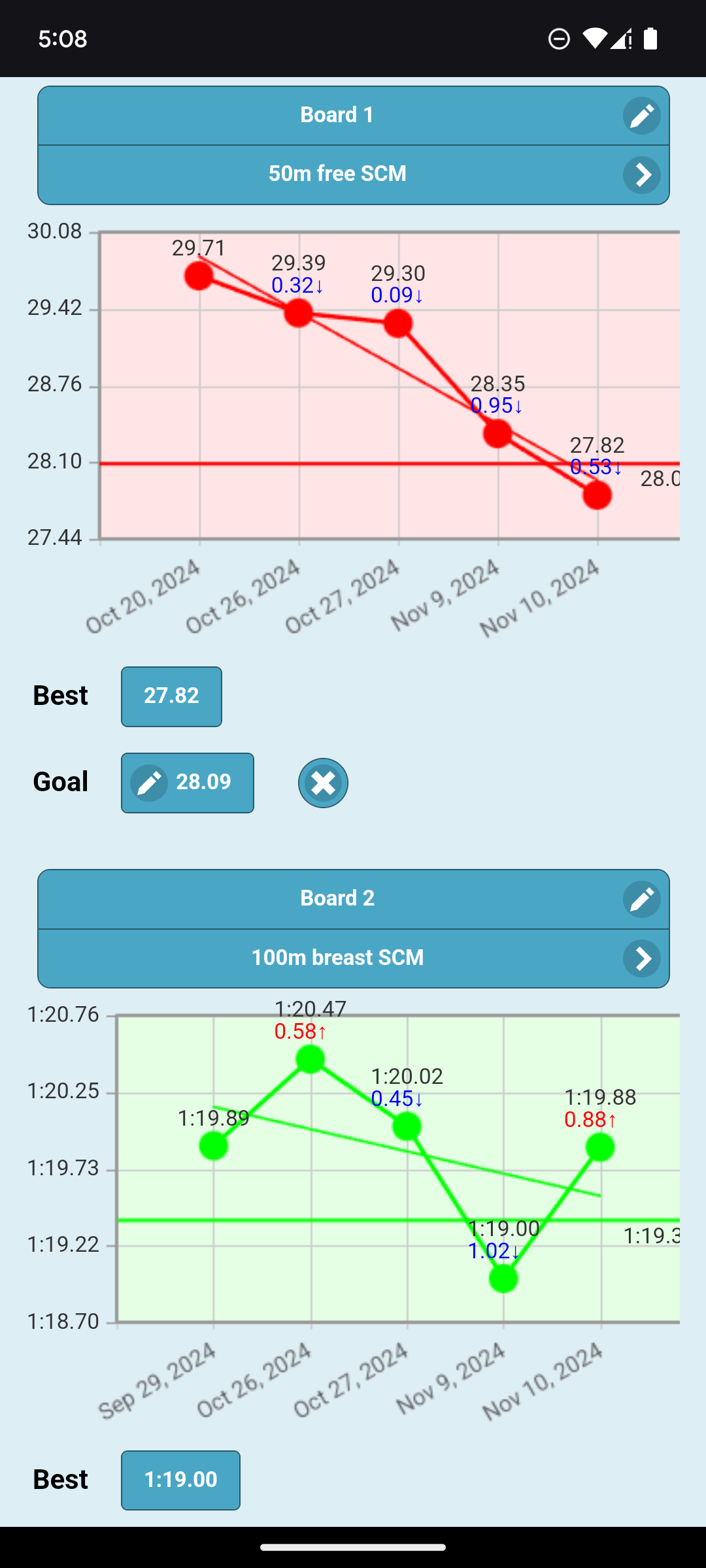706x1568 pixels.
Task: Open 50m free SCM chevron arrow
Action: tap(641, 174)
